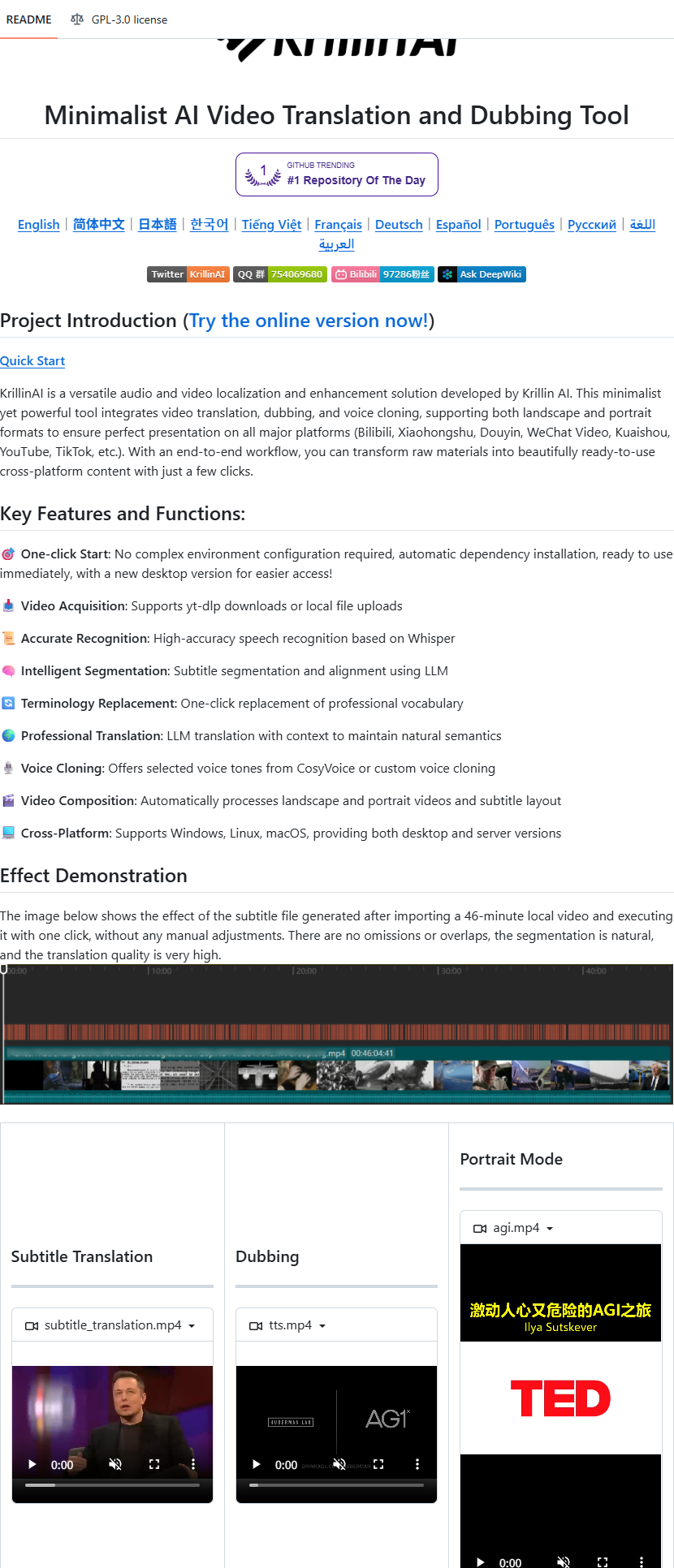Click the Ask DeepWiki badge

482,274
